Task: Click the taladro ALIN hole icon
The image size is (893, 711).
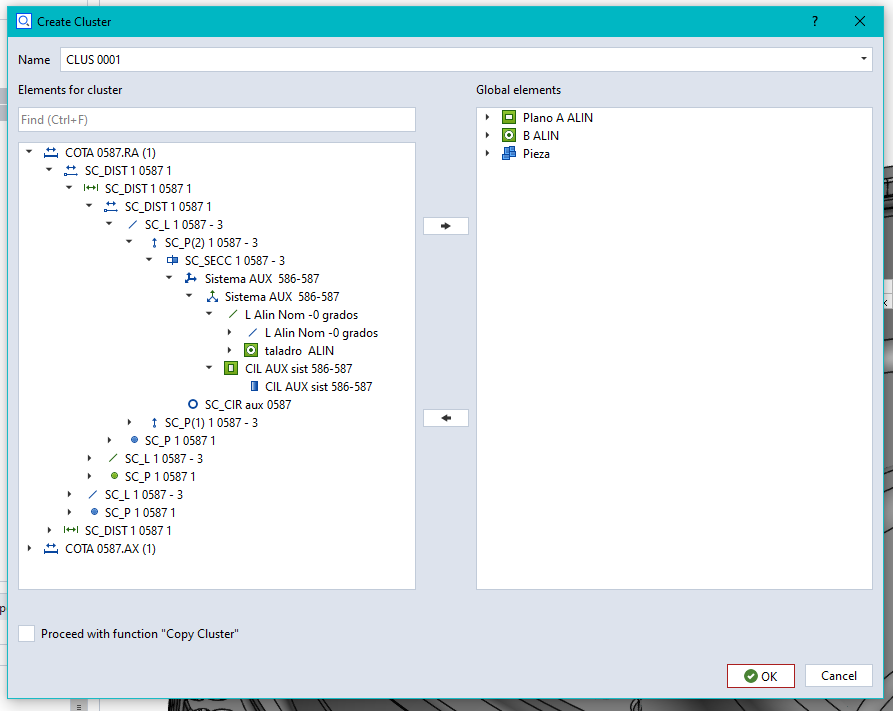Action: [251, 351]
